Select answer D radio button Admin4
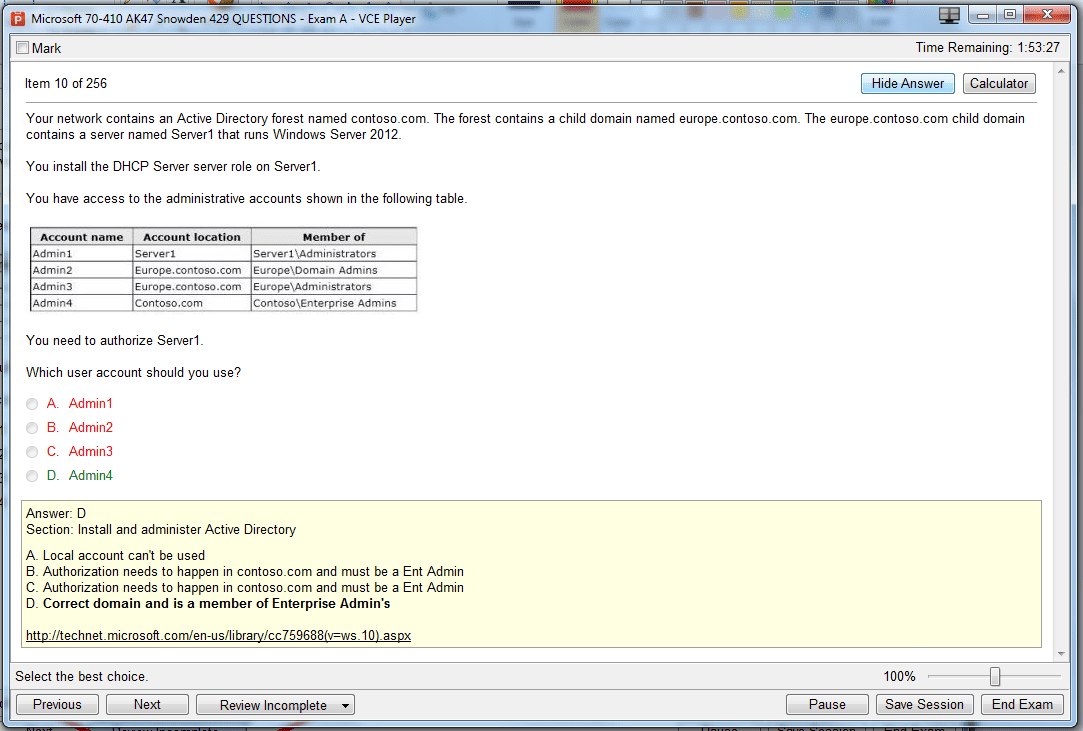The width and height of the screenshot is (1083, 731). pos(32,476)
